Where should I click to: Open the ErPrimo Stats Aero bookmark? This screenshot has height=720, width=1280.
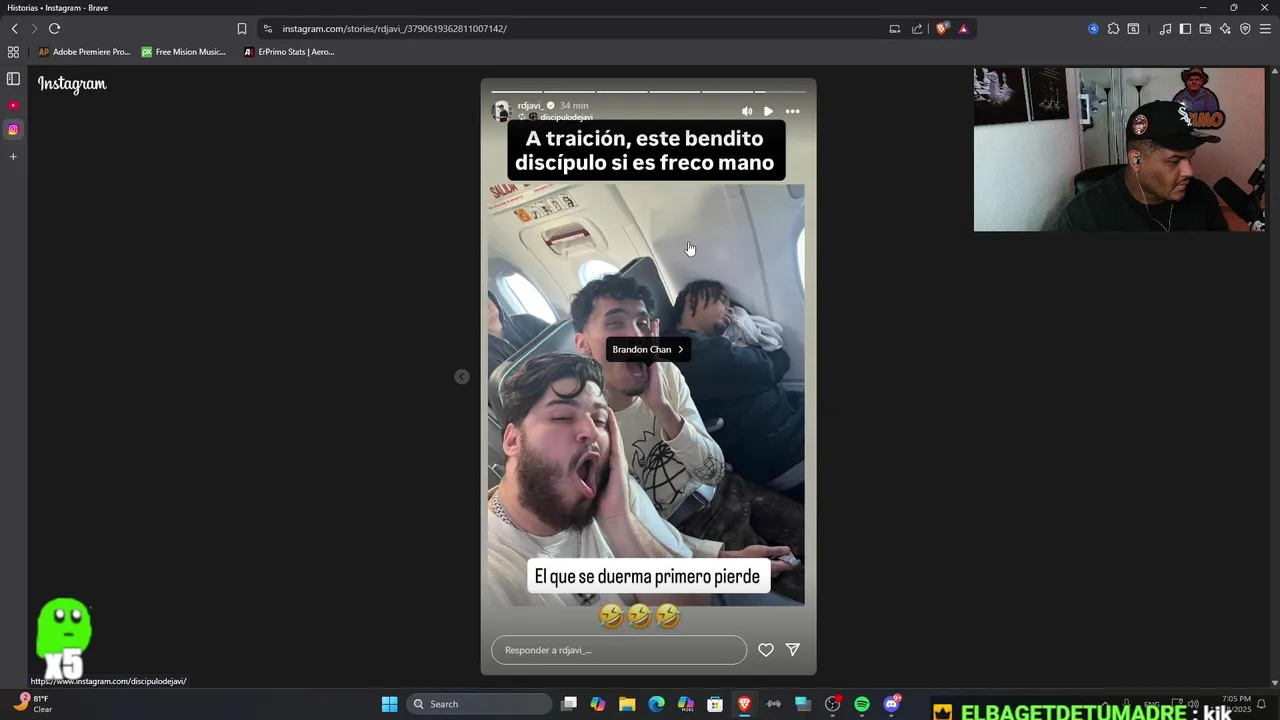[x=289, y=52]
